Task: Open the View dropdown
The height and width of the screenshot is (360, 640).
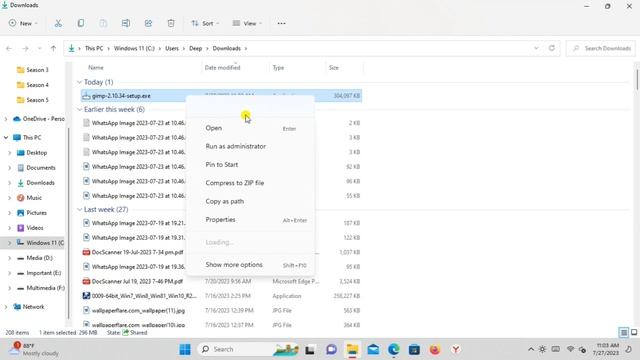Action: click(x=247, y=23)
